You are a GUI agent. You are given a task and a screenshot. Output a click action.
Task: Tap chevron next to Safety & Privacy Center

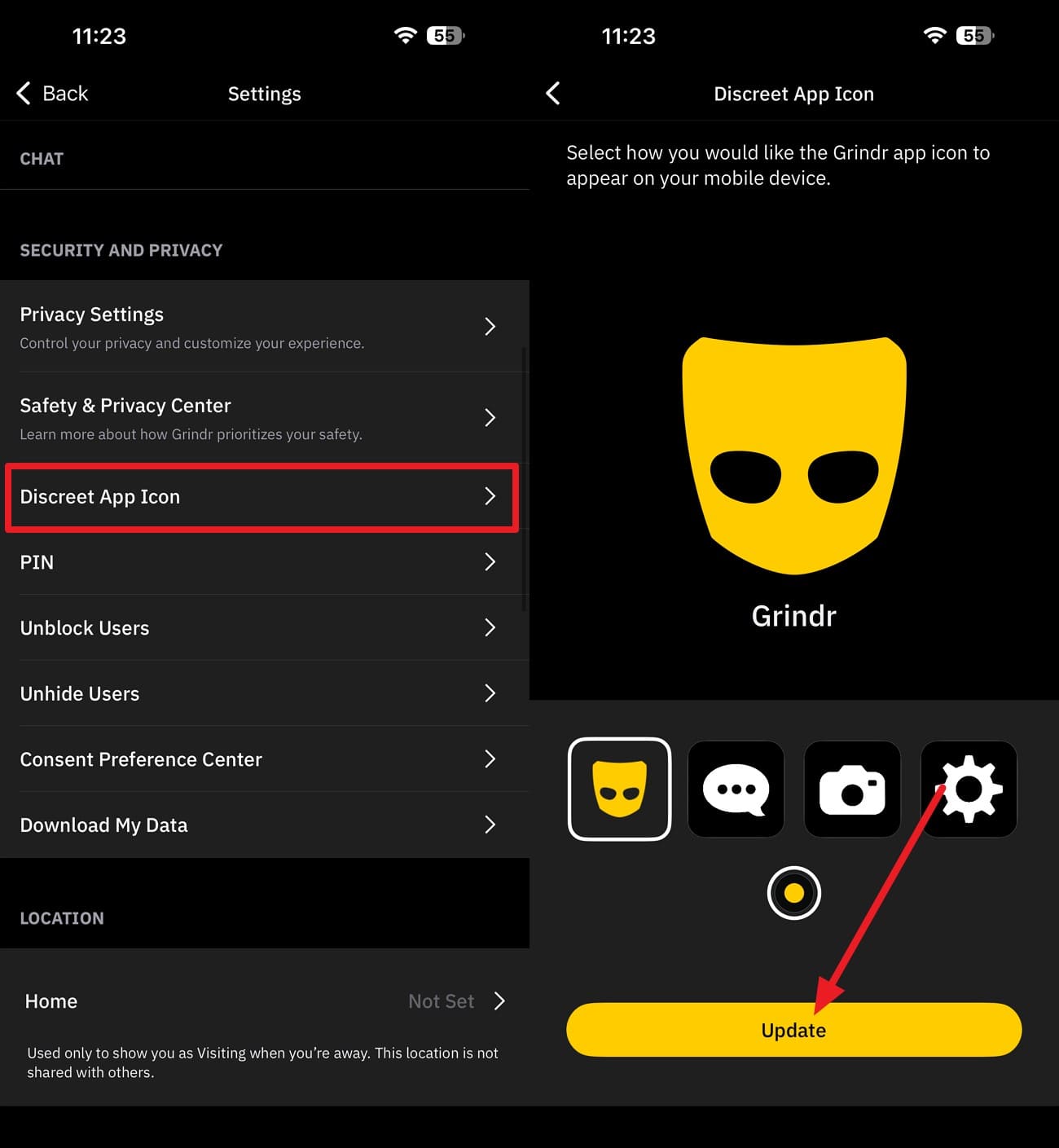(490, 418)
